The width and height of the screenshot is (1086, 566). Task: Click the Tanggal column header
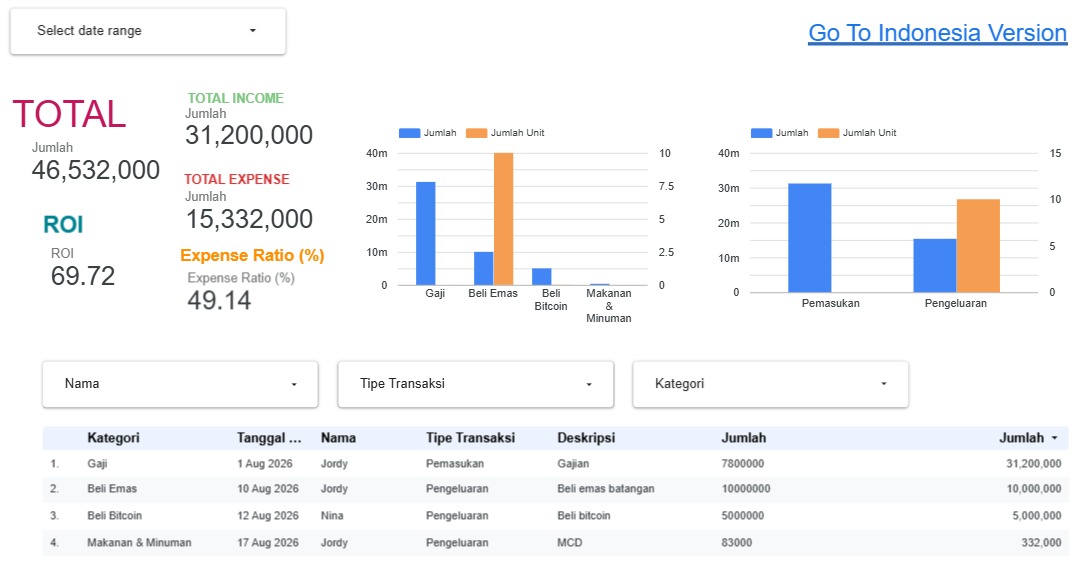tap(269, 438)
